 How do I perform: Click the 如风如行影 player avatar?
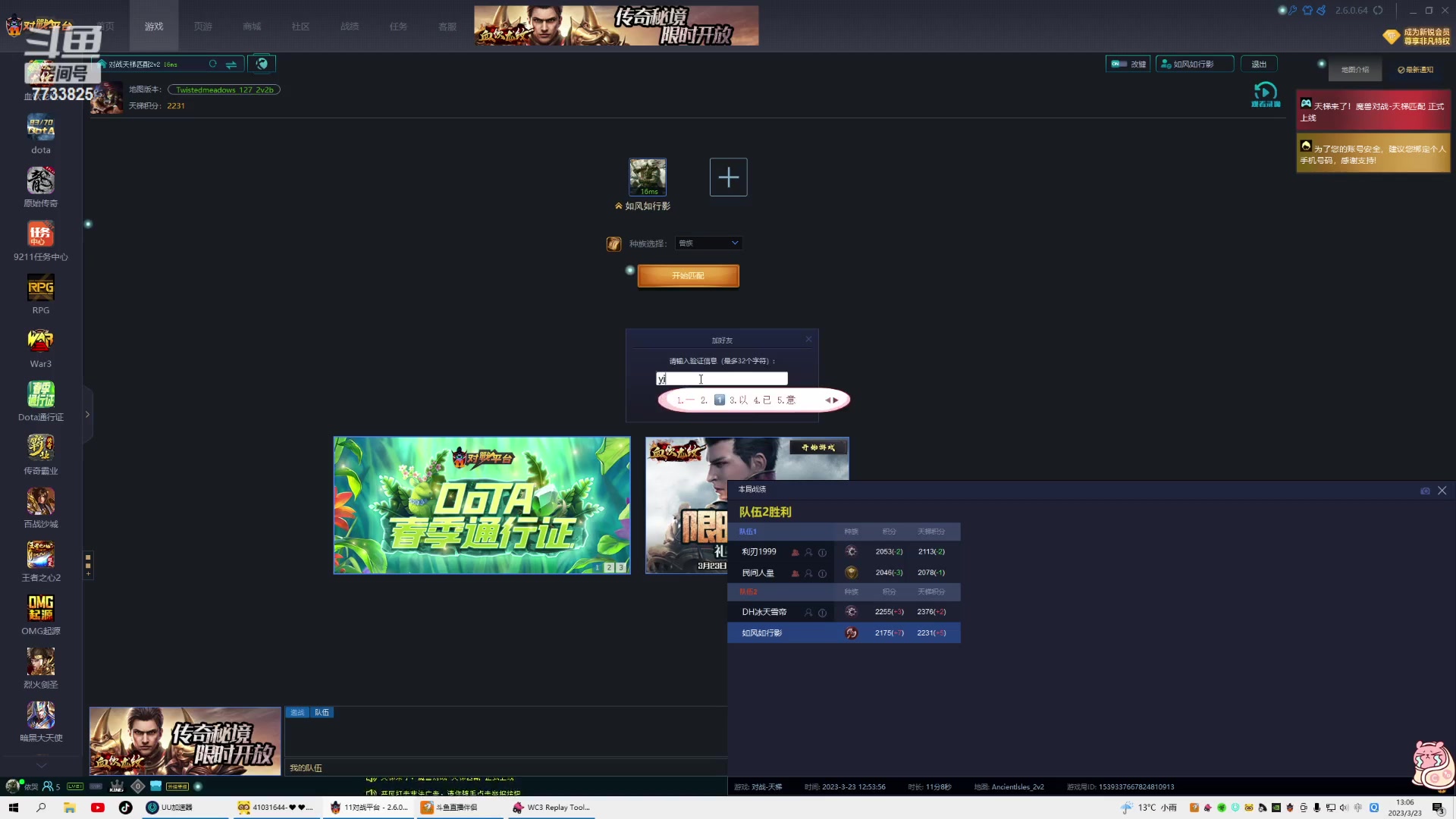648,177
